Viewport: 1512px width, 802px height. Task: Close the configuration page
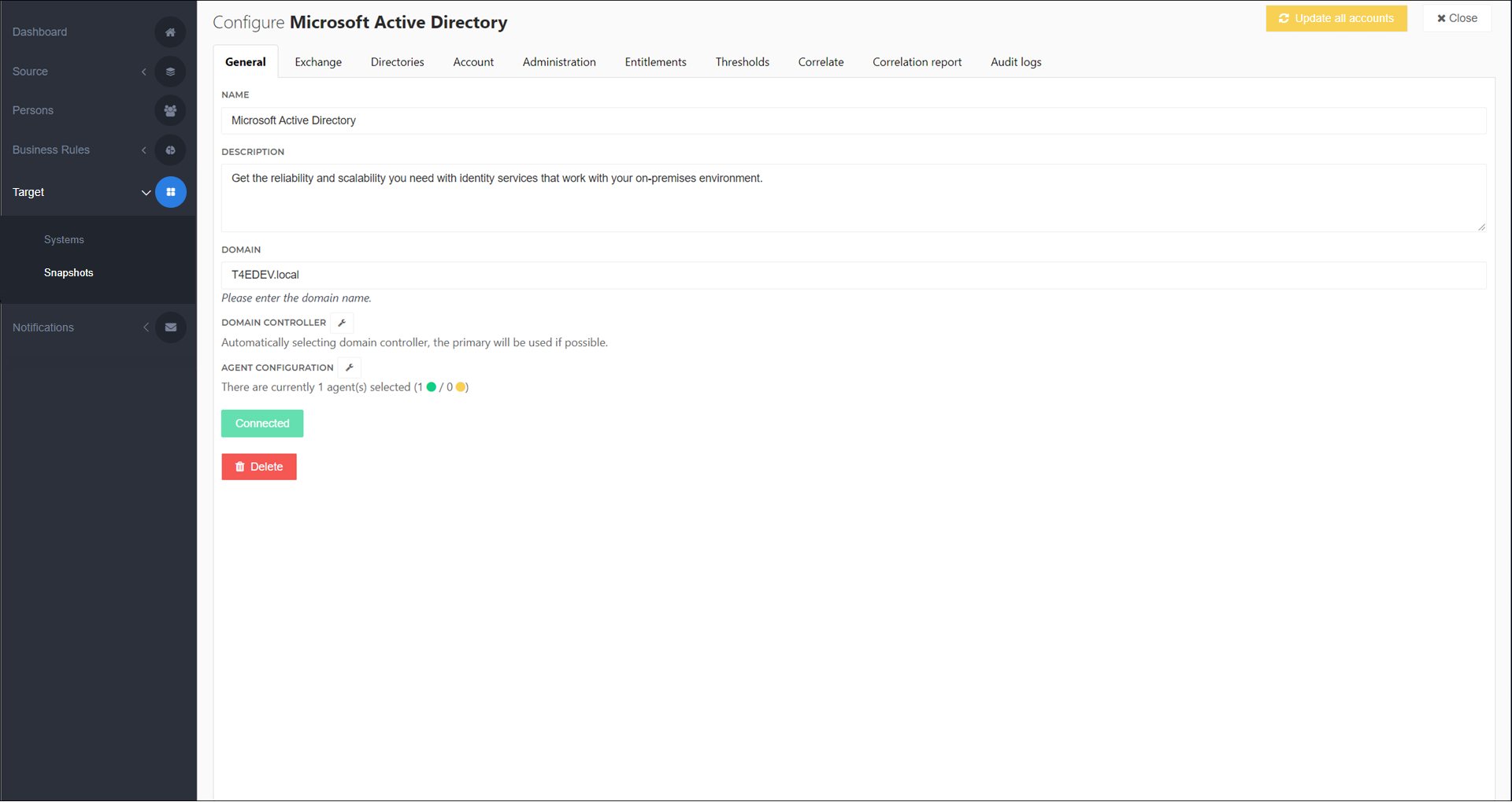[x=1457, y=18]
